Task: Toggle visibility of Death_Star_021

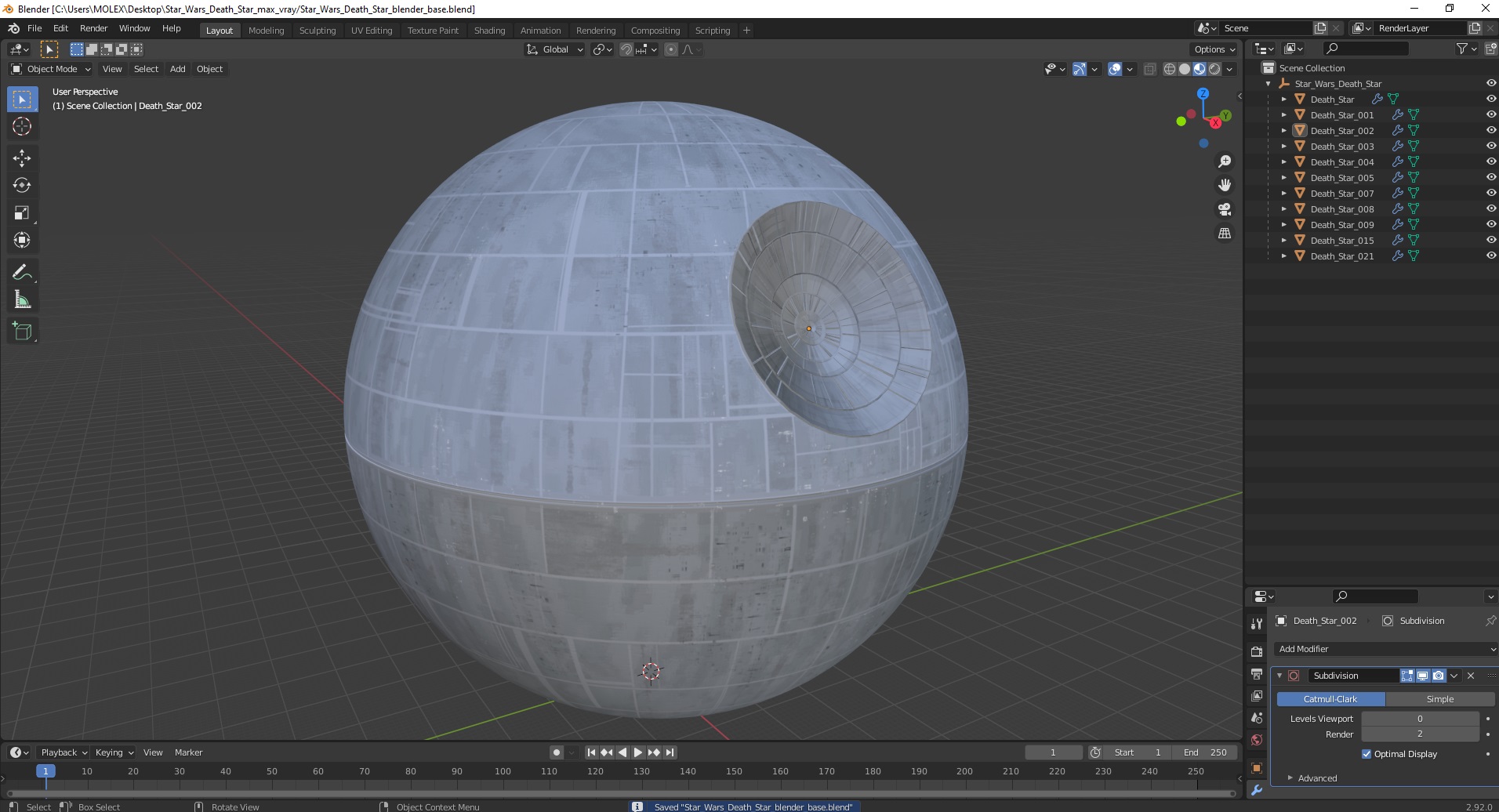Action: coord(1491,256)
